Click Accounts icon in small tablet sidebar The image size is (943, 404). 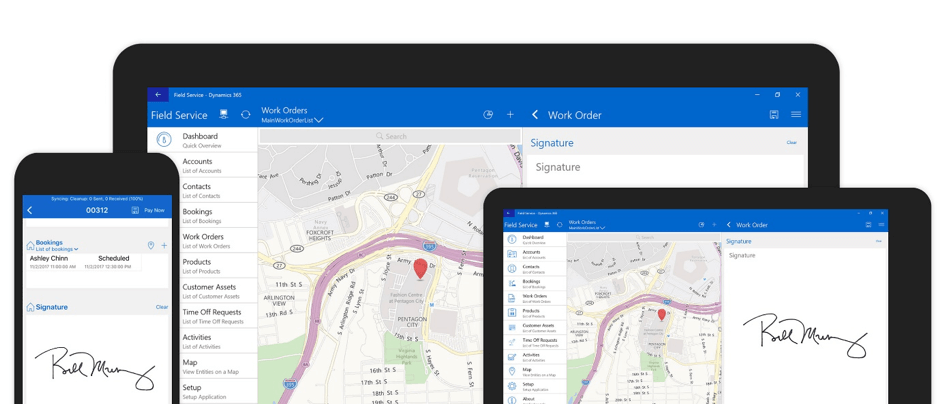tap(512, 254)
